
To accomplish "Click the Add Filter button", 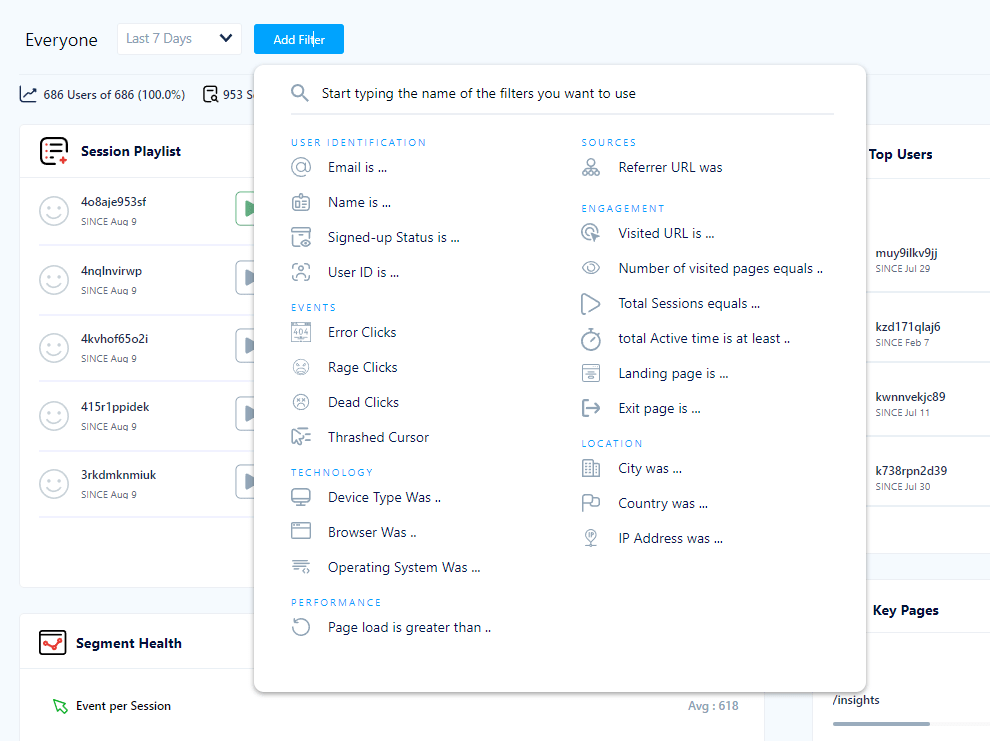I will tap(298, 39).
